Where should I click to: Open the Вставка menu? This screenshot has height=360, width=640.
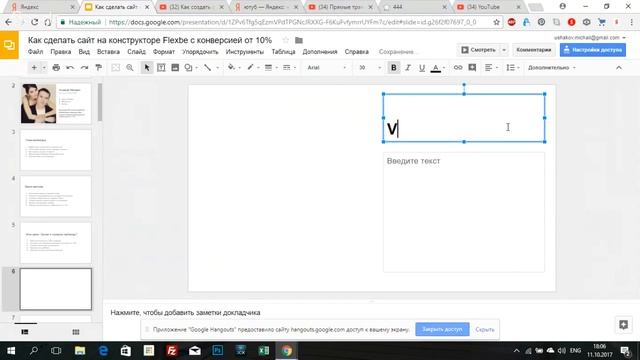coord(108,52)
